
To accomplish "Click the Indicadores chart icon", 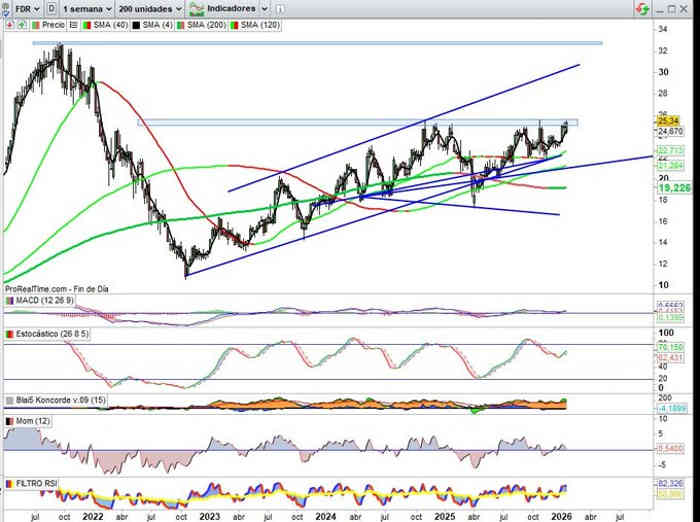I will pos(196,7).
